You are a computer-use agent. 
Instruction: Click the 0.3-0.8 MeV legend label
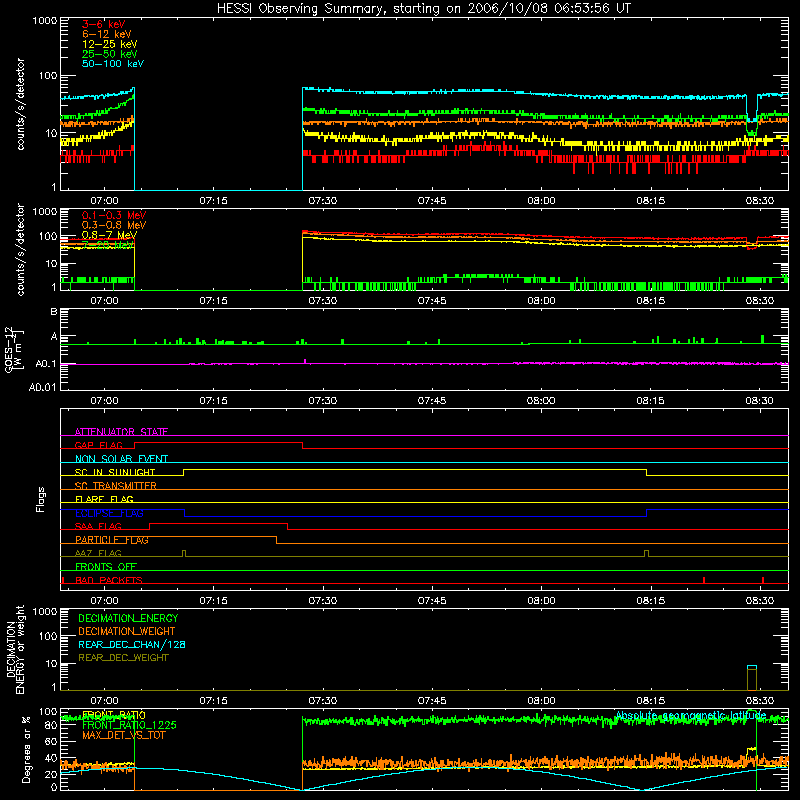114,225
